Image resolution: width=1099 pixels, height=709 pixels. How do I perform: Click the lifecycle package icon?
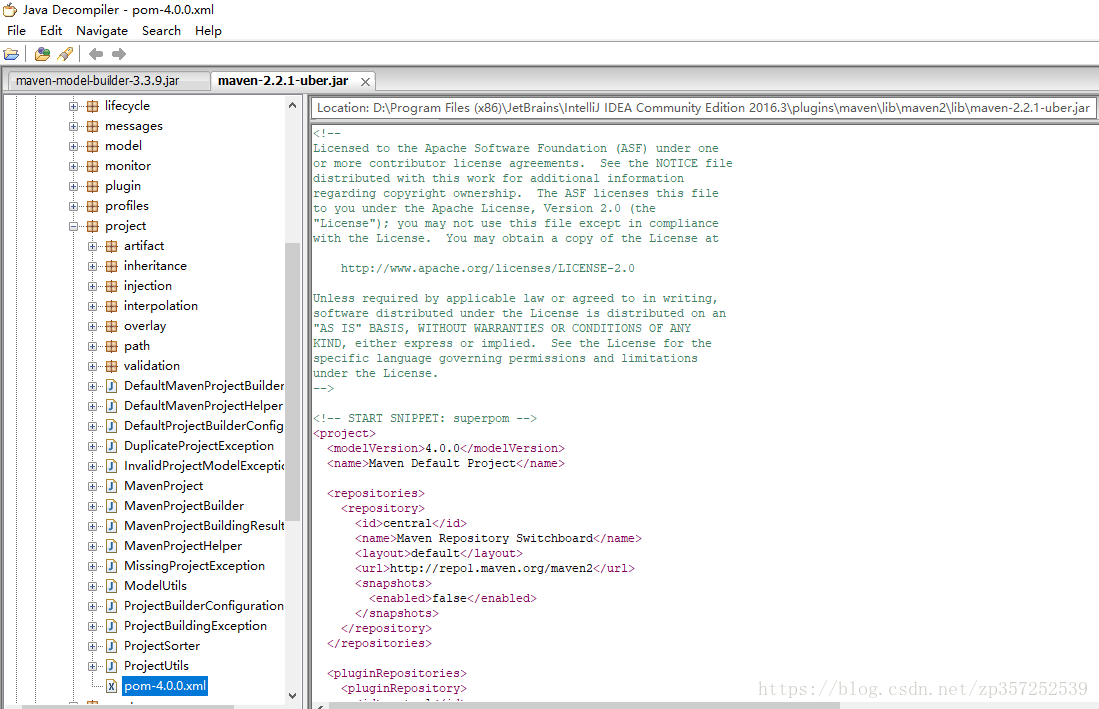pos(93,106)
